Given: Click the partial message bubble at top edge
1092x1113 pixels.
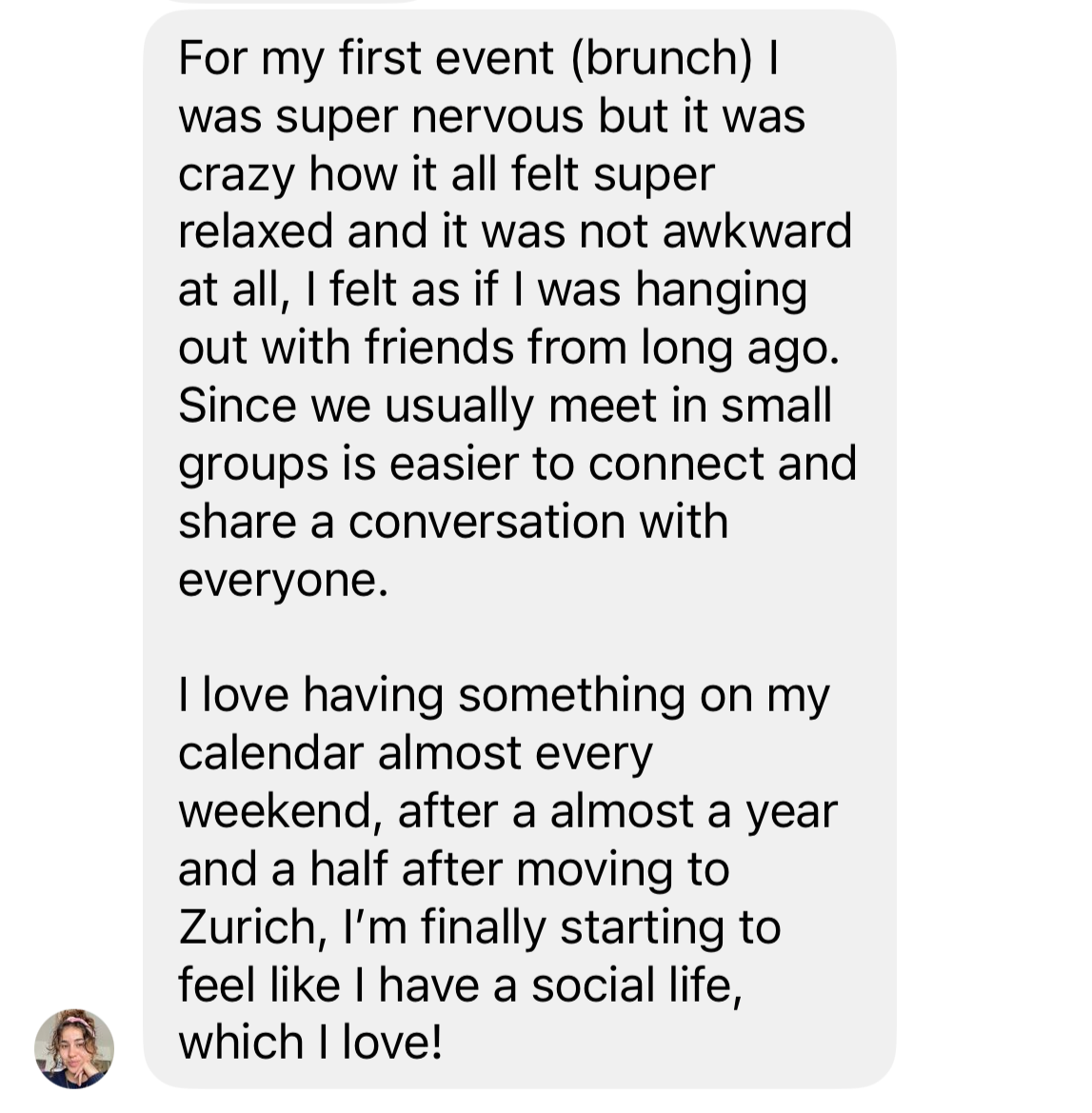Looking at the screenshot, I should (x=292, y=1).
